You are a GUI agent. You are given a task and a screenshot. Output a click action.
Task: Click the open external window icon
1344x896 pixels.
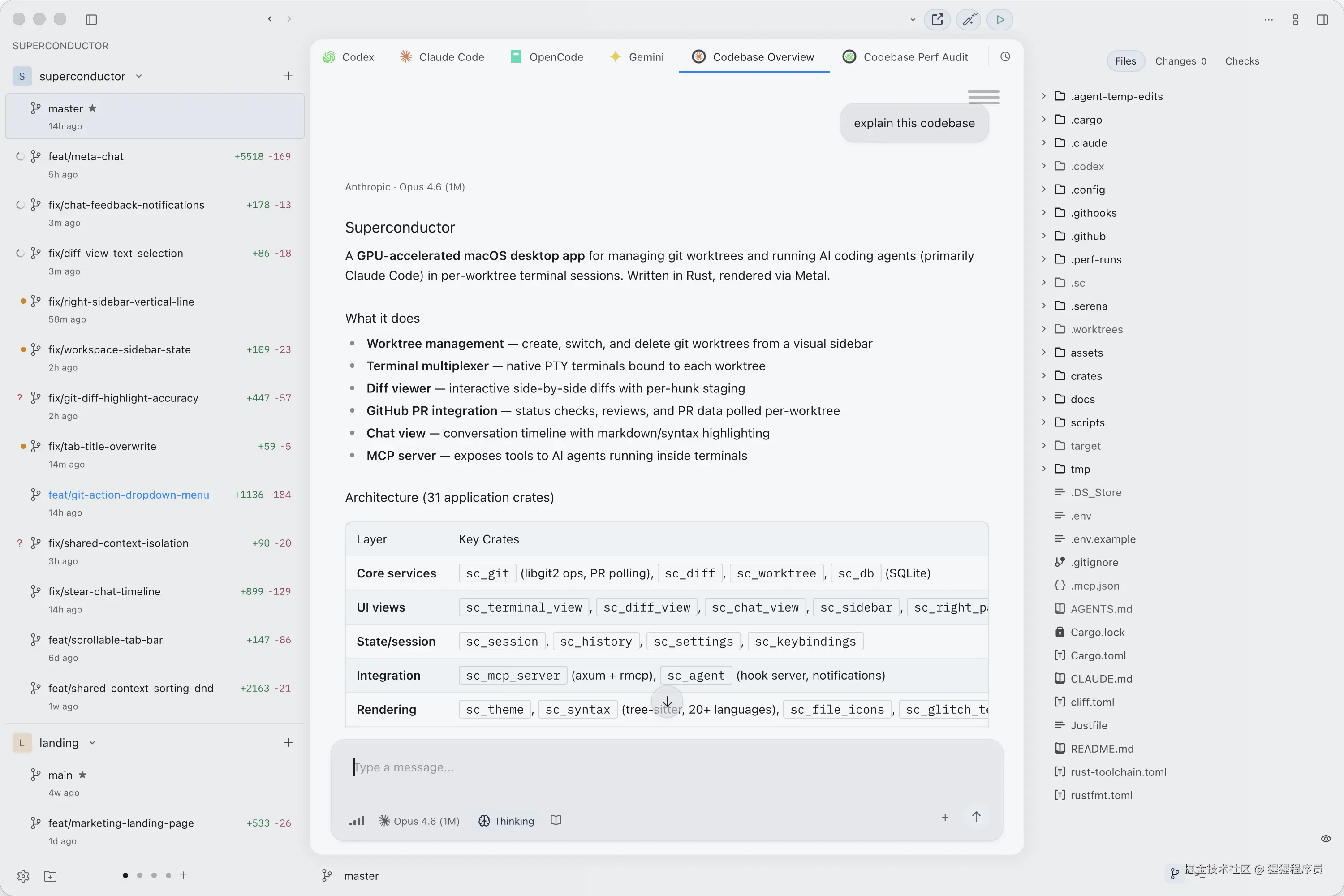coord(937,19)
